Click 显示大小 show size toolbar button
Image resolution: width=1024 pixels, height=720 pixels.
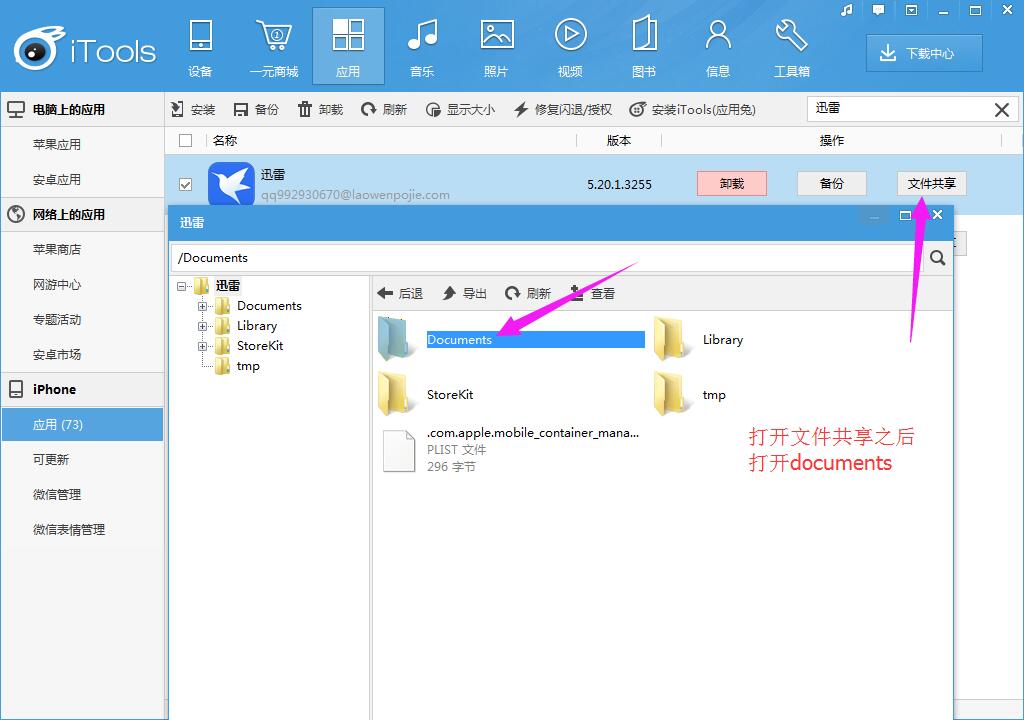tap(460, 109)
